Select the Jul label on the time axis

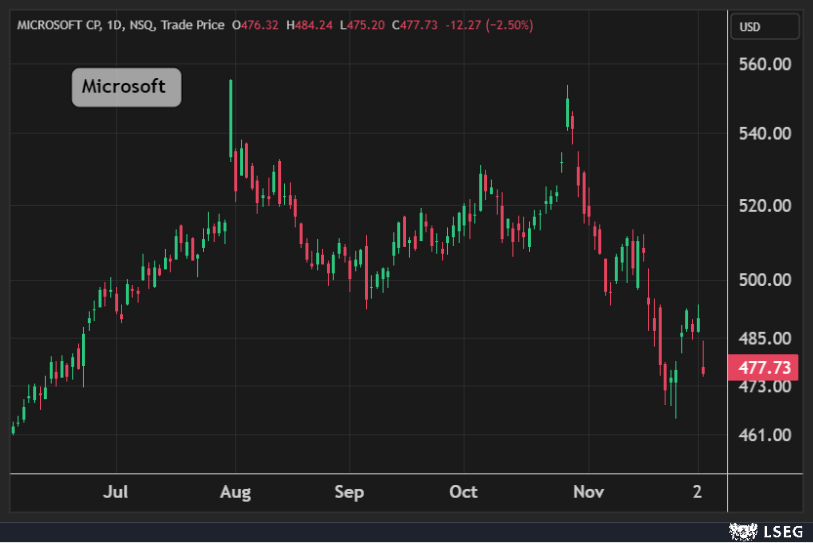pos(116,492)
